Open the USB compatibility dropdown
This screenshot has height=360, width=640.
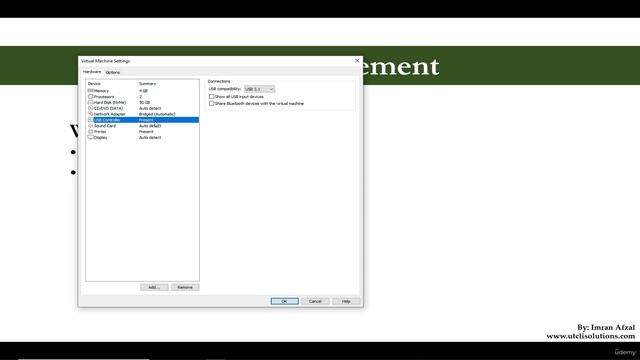pyautogui.click(x=259, y=89)
